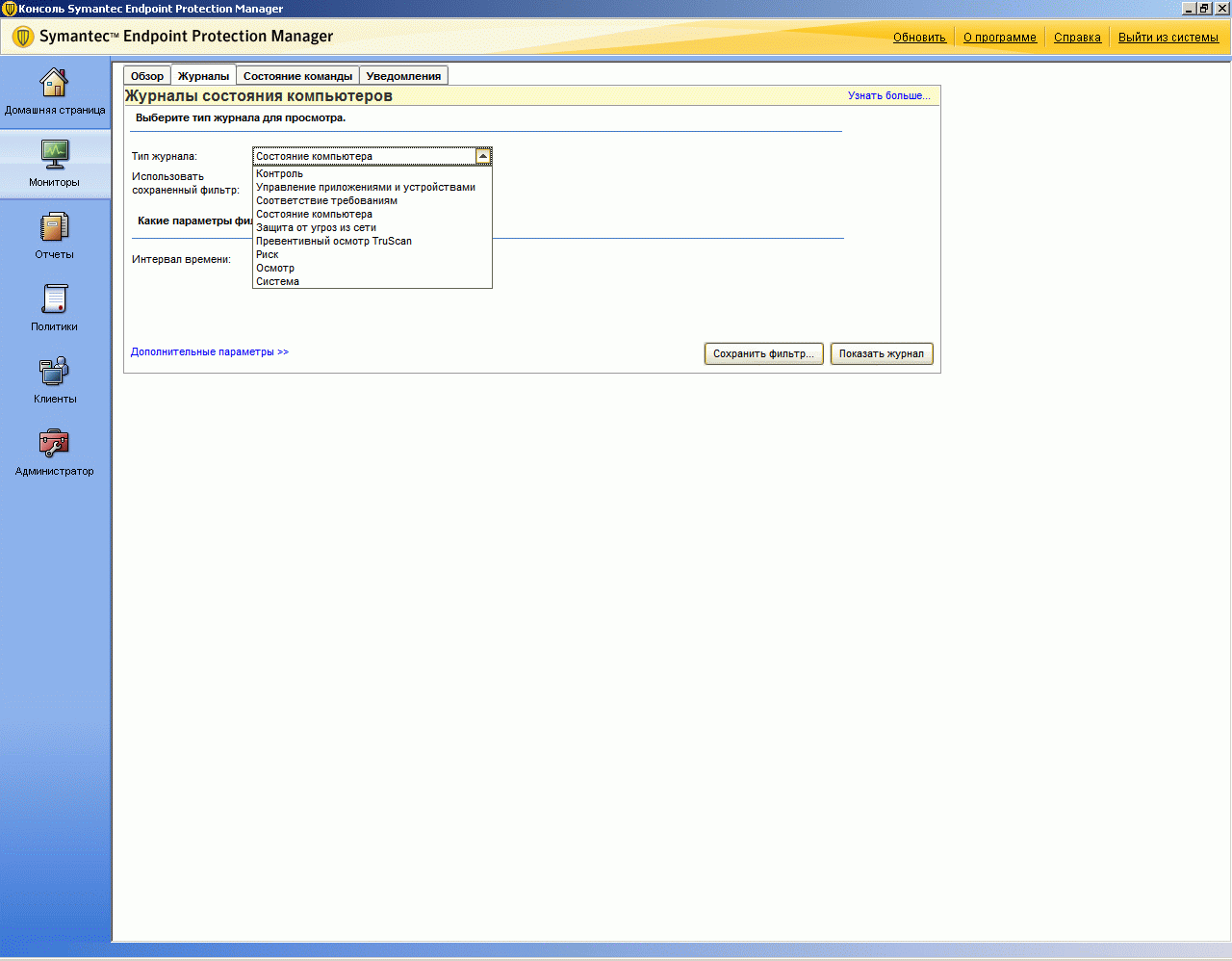Switch to the Журналы tab
1232x961 pixels.
point(203,76)
